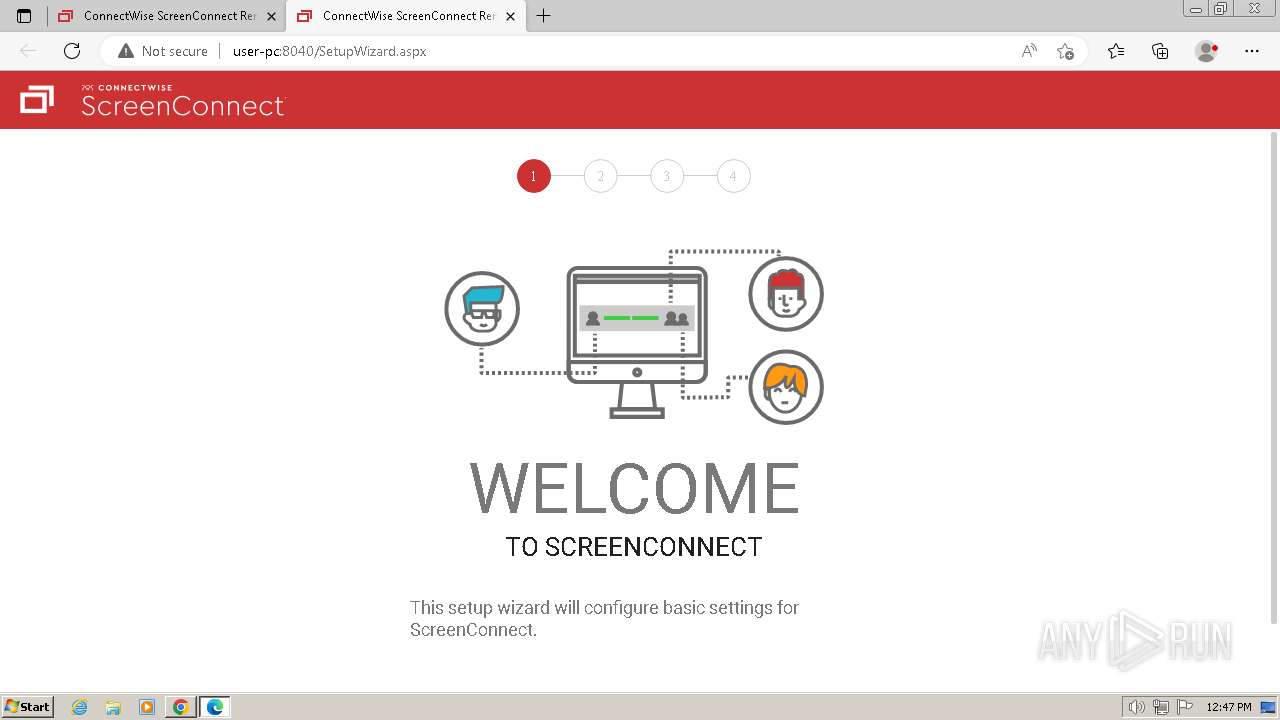This screenshot has width=1280, height=720.
Task: Jump to wizard step 4 indicator
Action: point(733,176)
